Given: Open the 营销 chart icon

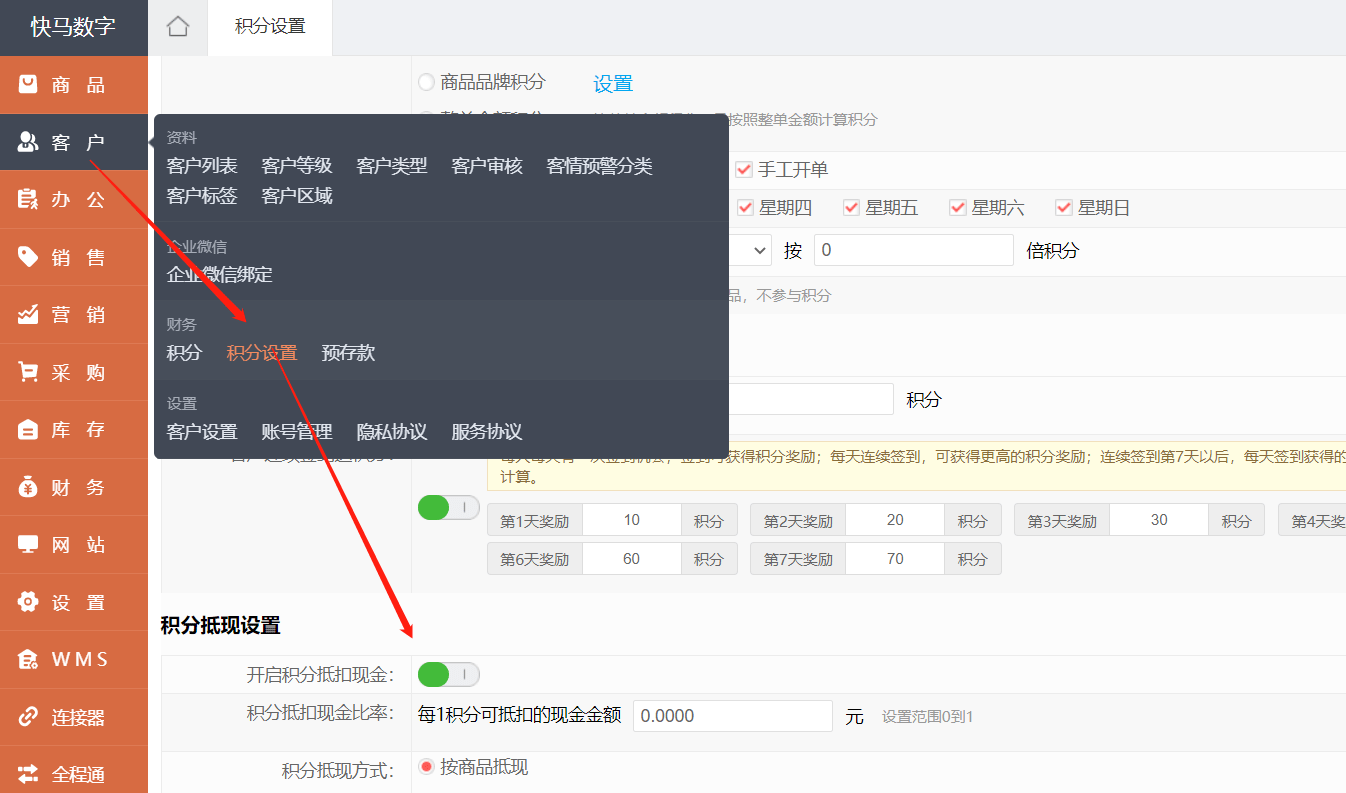Looking at the screenshot, I should click(28, 315).
